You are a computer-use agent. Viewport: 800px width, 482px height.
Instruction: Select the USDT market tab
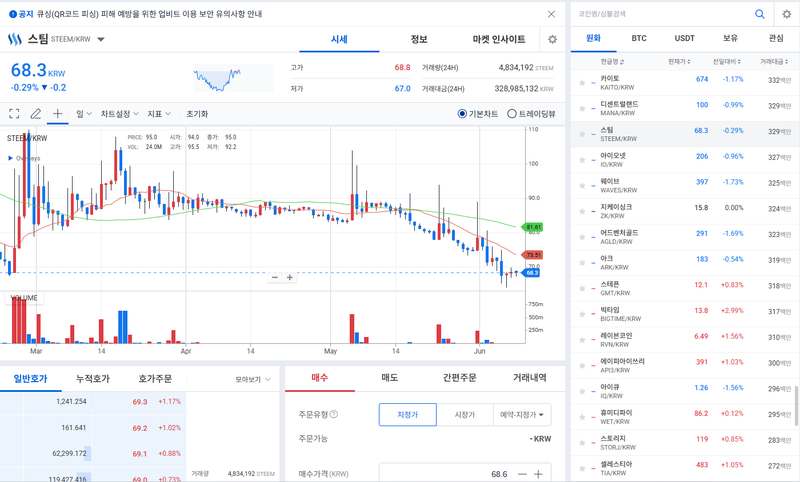[x=684, y=38]
